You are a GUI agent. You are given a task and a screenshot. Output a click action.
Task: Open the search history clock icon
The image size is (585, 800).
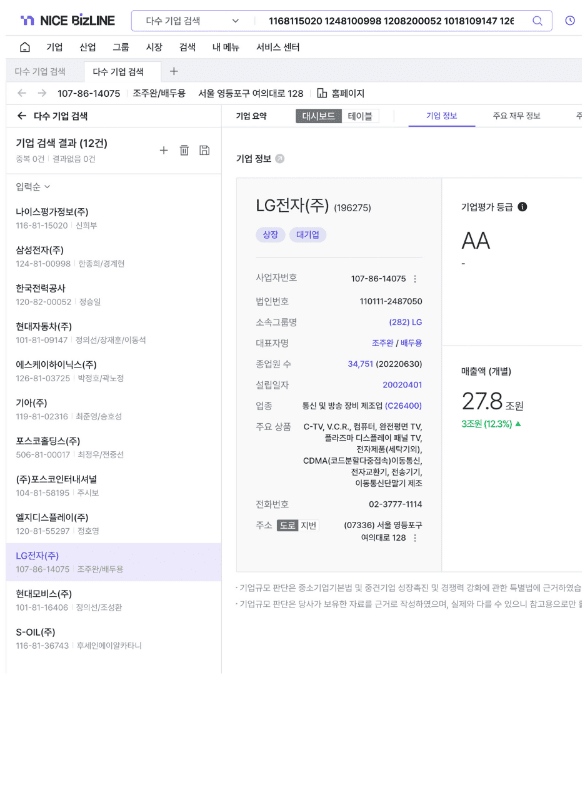(570, 21)
